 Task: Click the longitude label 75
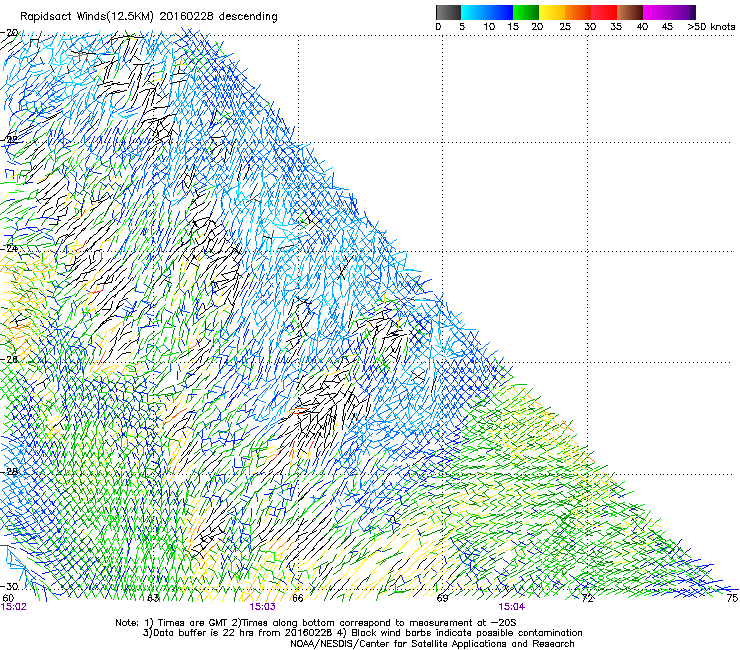tap(732, 598)
